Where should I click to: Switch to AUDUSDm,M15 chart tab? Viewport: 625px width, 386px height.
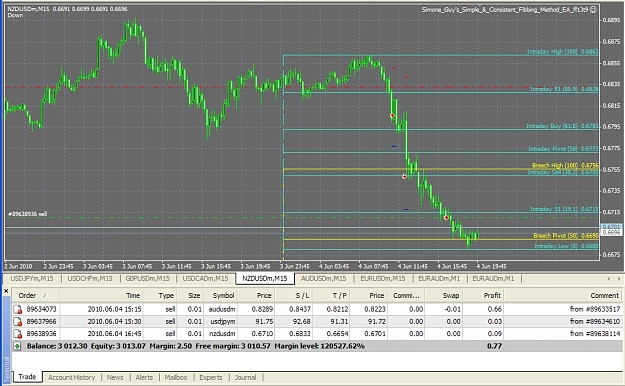(x=323, y=278)
